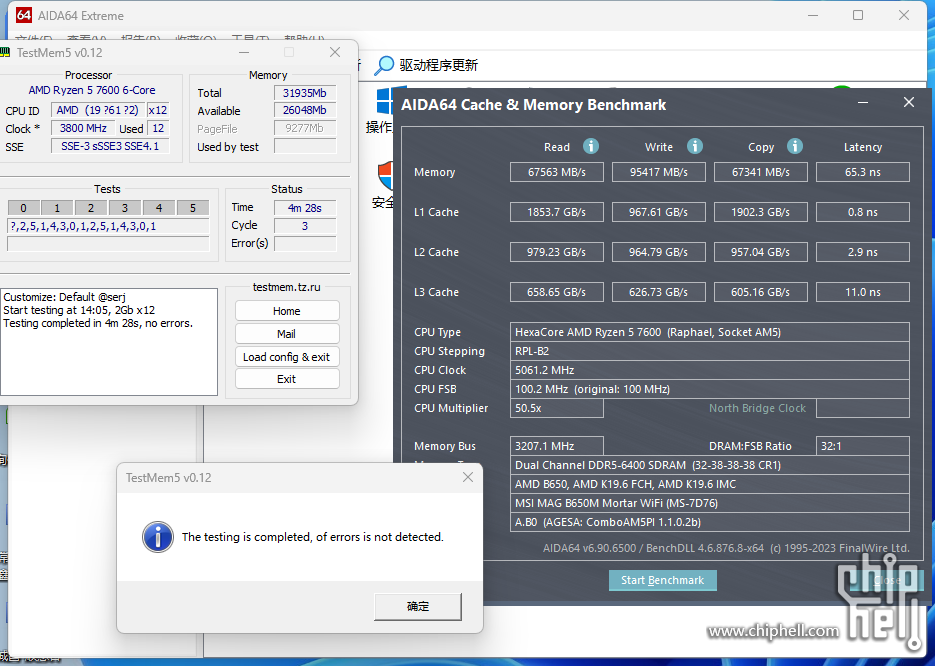Click the AGESA ComboAM5PI 1.1.0.2b field
The image size is (935, 666).
(710, 522)
